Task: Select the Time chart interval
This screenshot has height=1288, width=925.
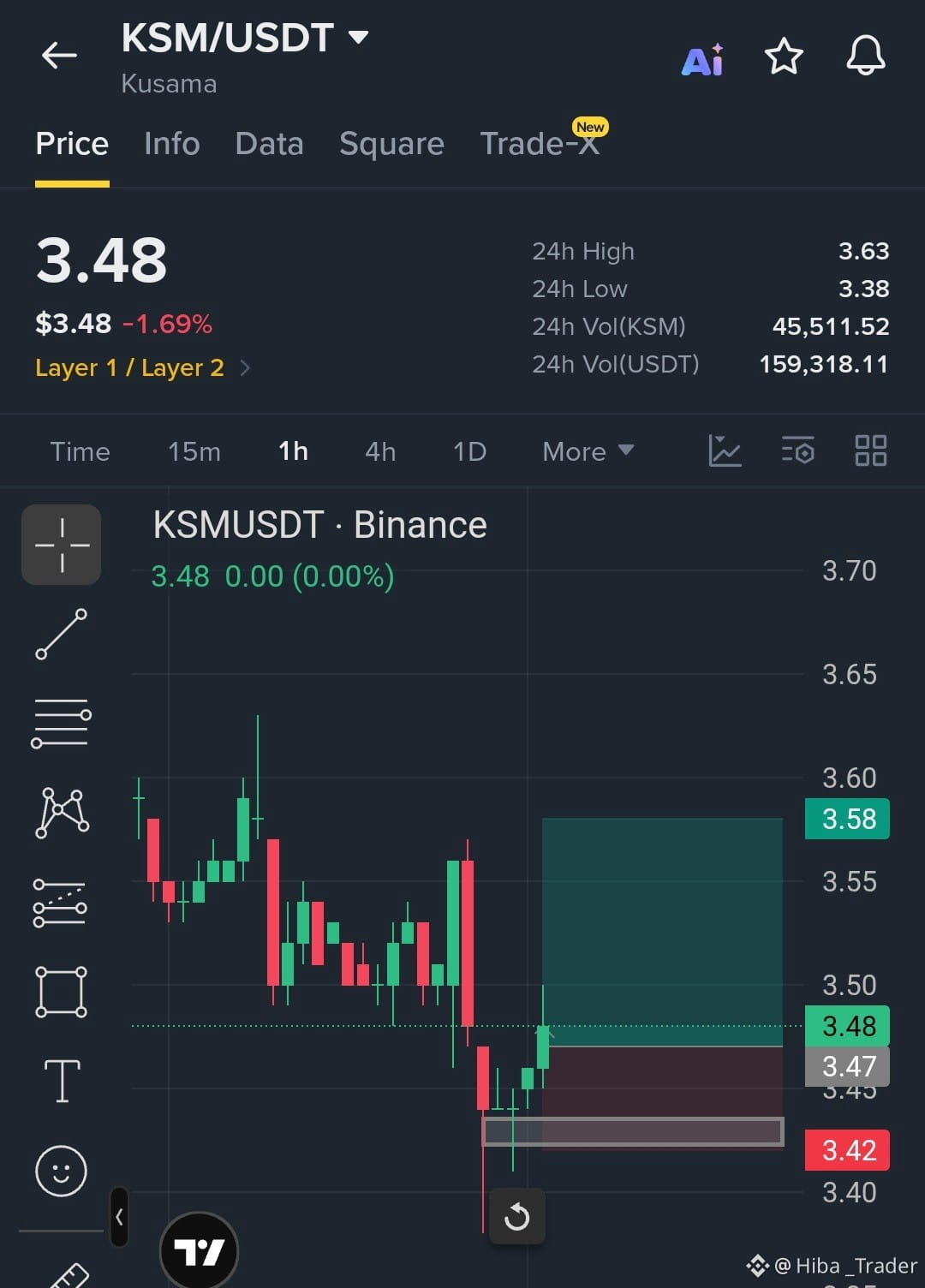Action: [80, 451]
